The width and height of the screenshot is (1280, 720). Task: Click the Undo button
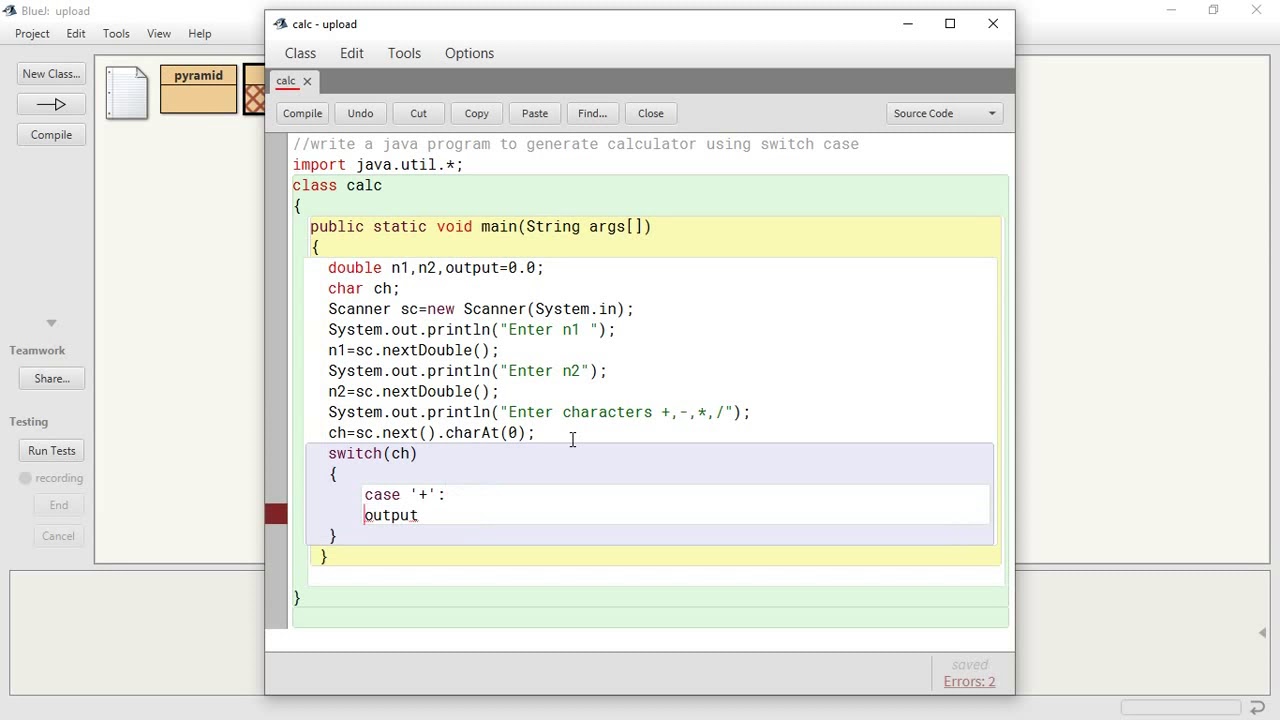coord(360,113)
